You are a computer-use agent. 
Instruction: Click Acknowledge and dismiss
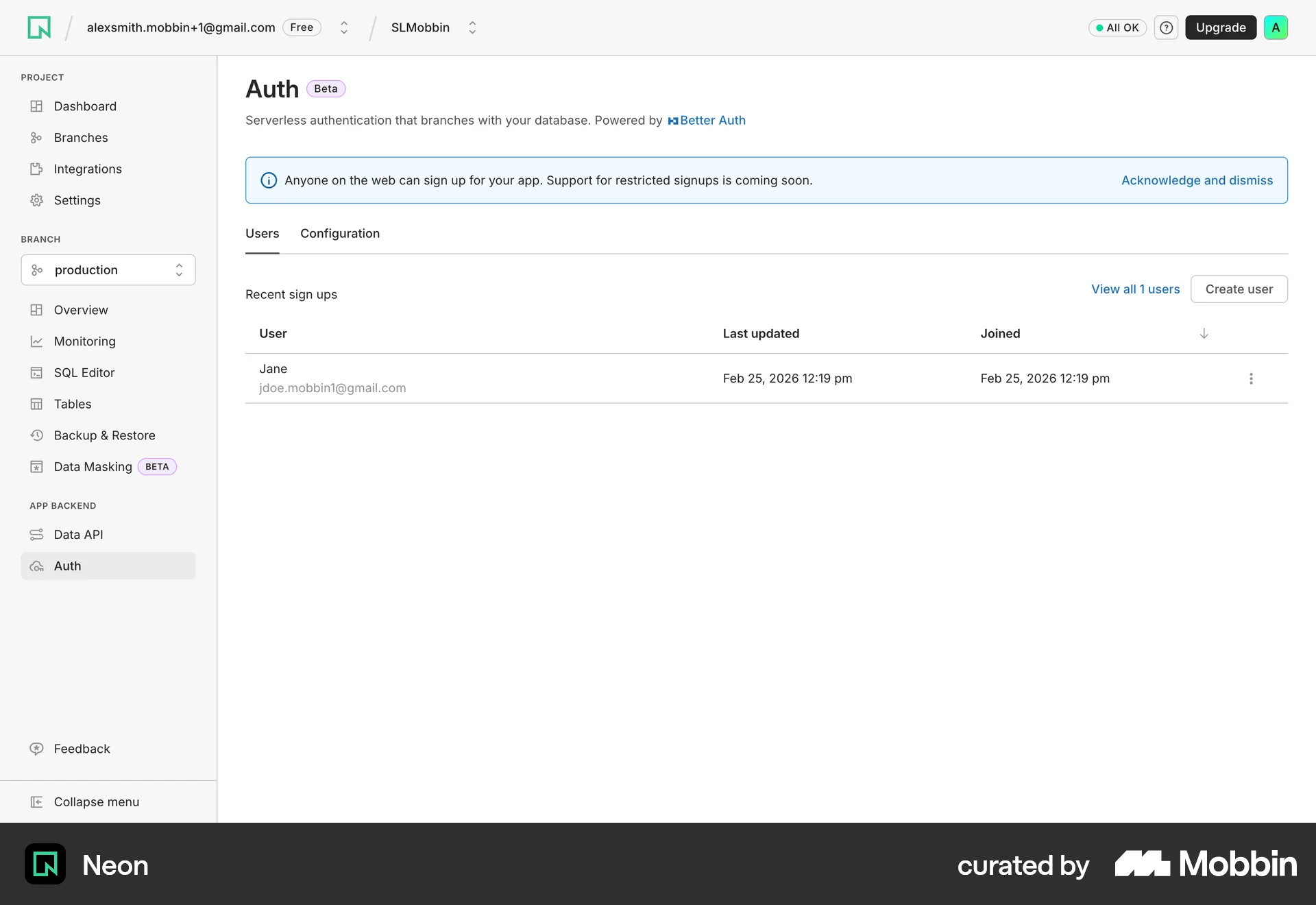1197,180
